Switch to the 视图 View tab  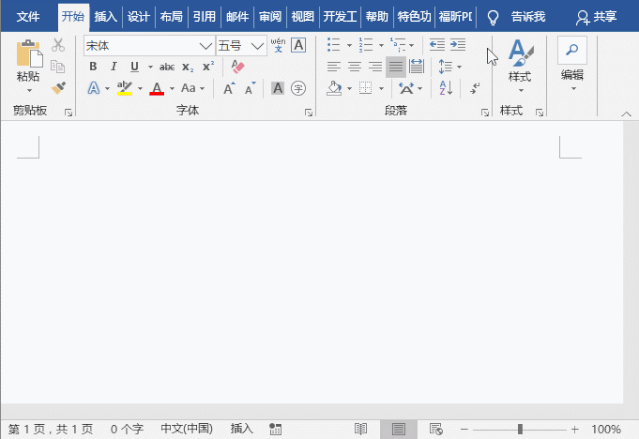pos(302,17)
